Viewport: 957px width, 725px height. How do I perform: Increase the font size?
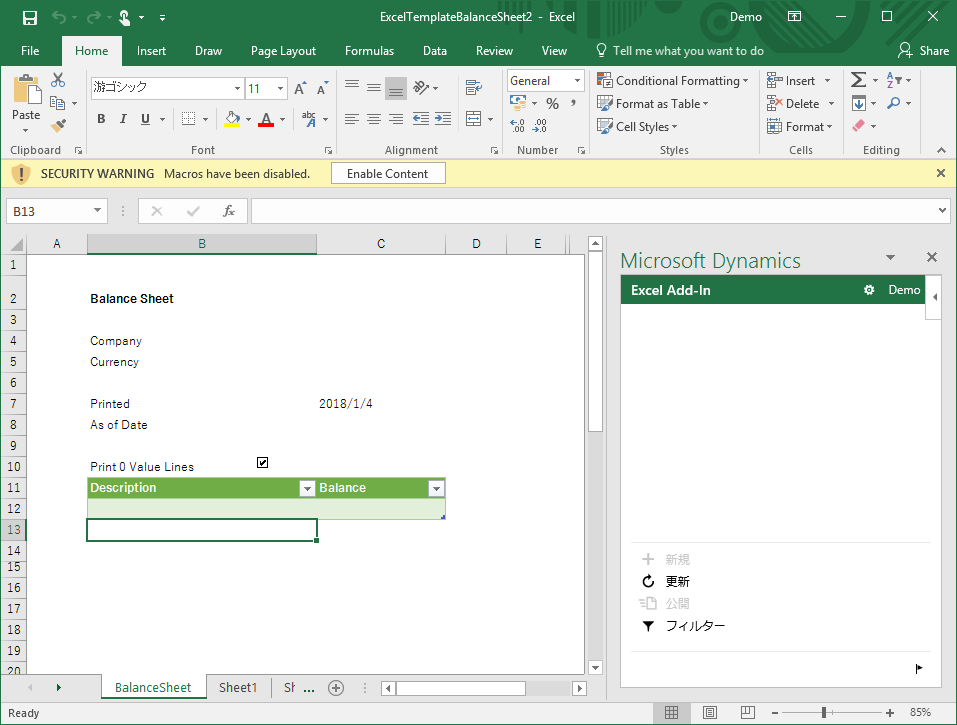(x=300, y=88)
